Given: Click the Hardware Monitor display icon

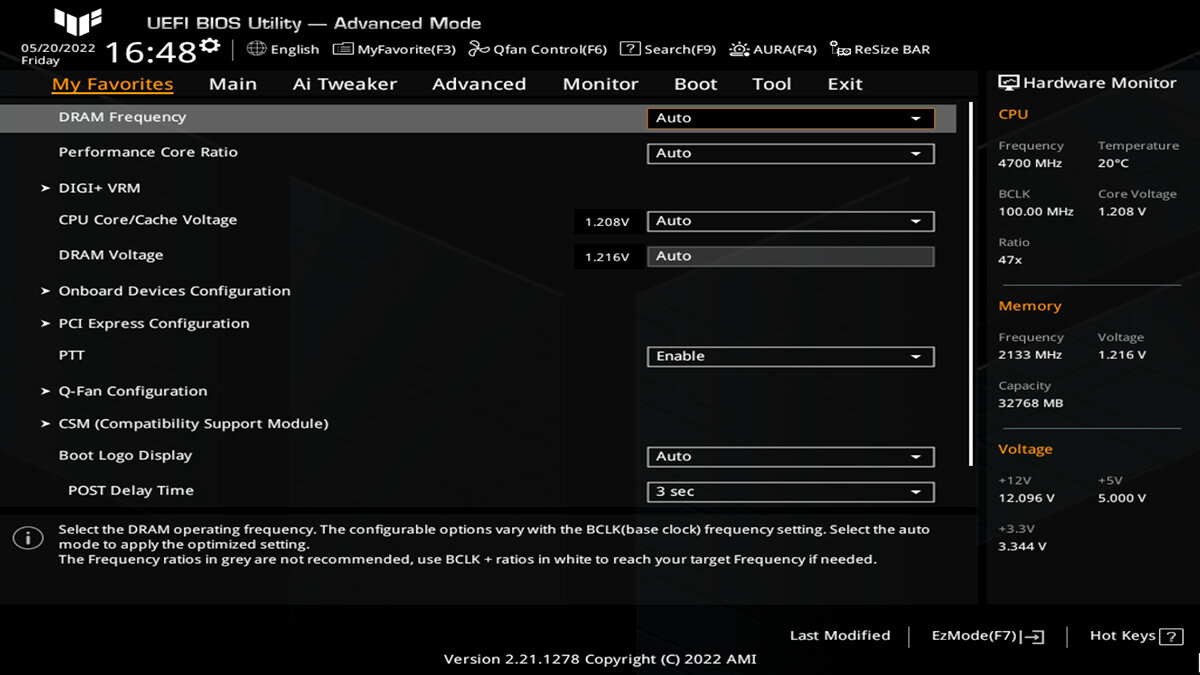Looking at the screenshot, I should tap(1008, 83).
